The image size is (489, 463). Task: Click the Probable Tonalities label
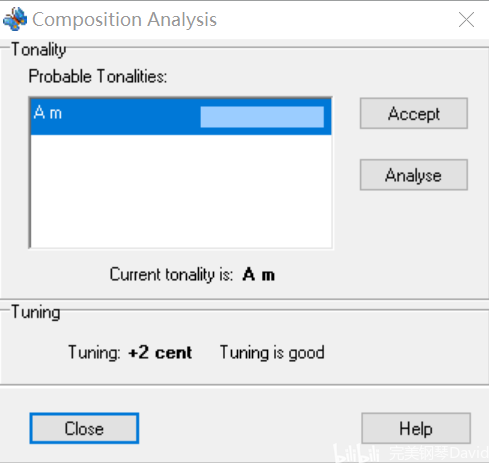98,76
